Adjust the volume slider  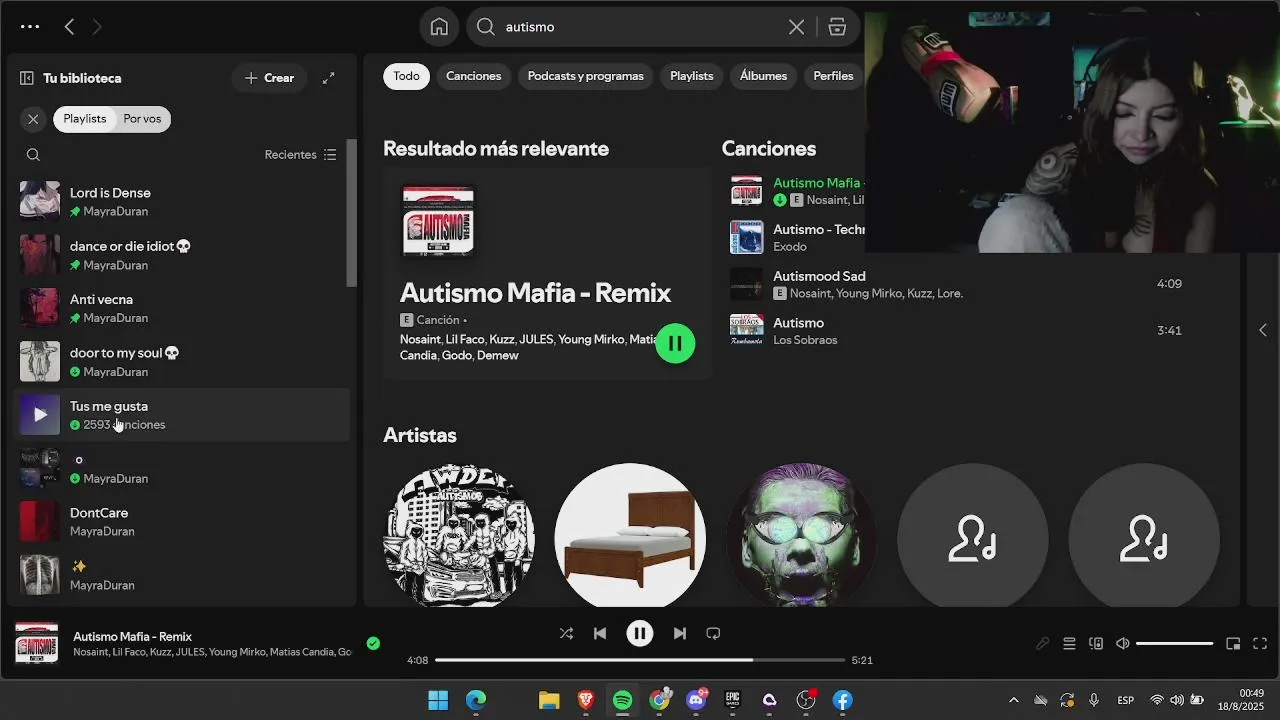(1175, 644)
